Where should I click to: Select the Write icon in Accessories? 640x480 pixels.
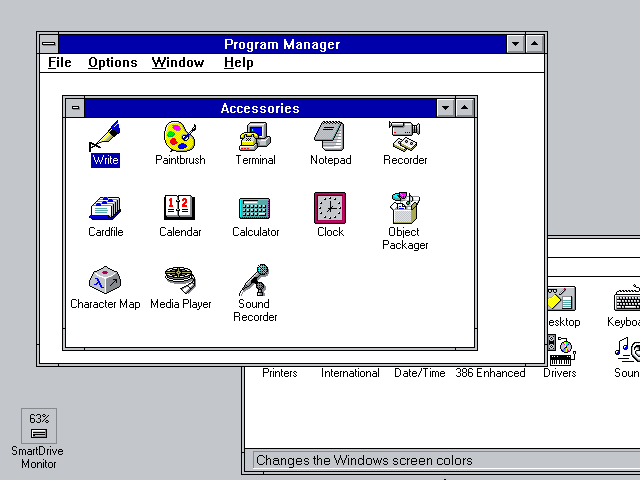click(x=105, y=136)
